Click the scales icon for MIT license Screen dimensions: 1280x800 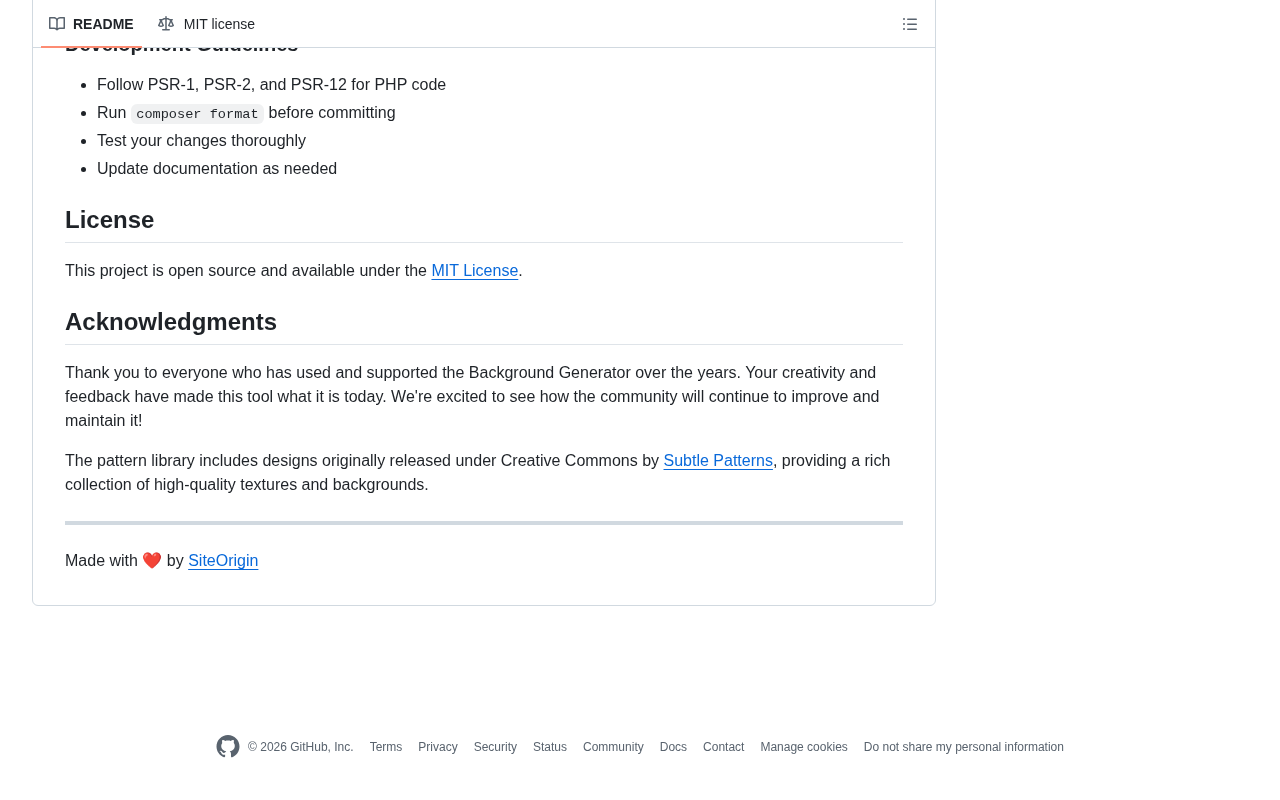click(x=166, y=24)
